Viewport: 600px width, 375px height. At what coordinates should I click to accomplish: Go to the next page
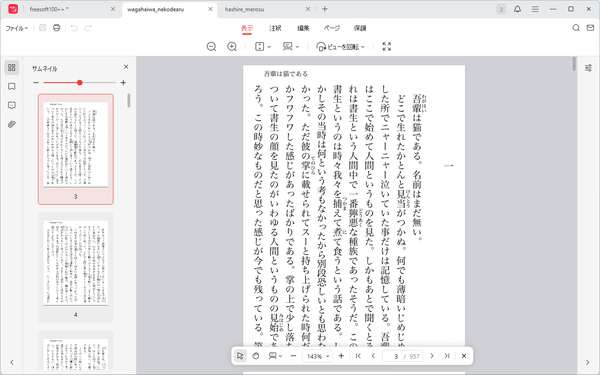[x=432, y=356]
